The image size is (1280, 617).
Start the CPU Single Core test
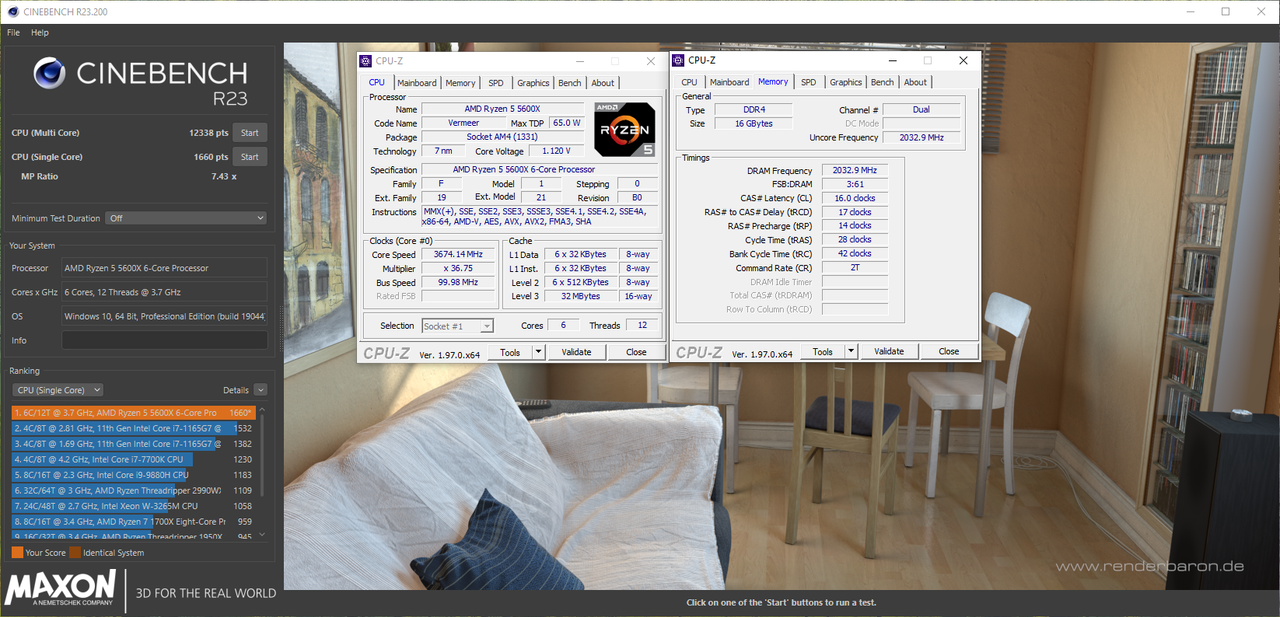(250, 157)
